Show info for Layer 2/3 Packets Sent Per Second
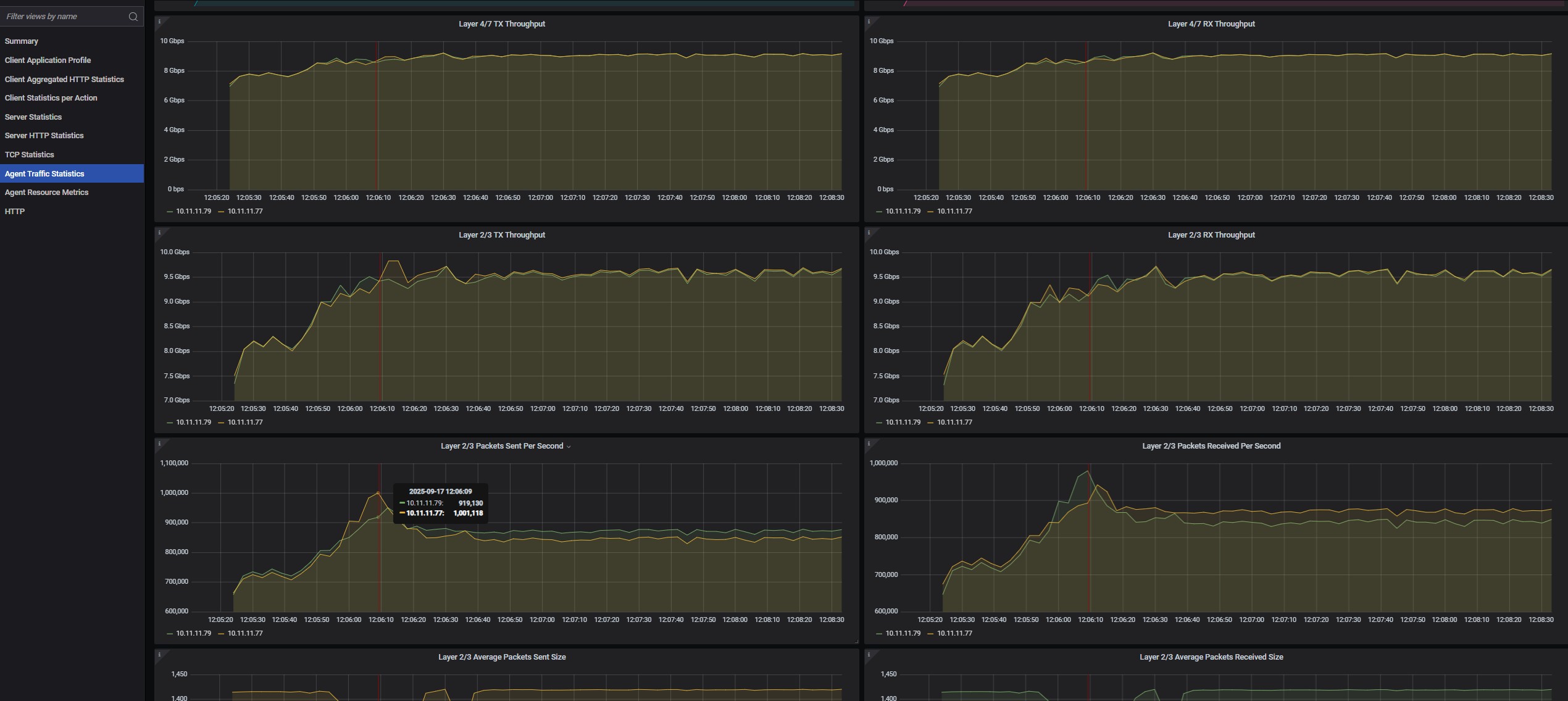The height and width of the screenshot is (701, 1568). [159, 444]
